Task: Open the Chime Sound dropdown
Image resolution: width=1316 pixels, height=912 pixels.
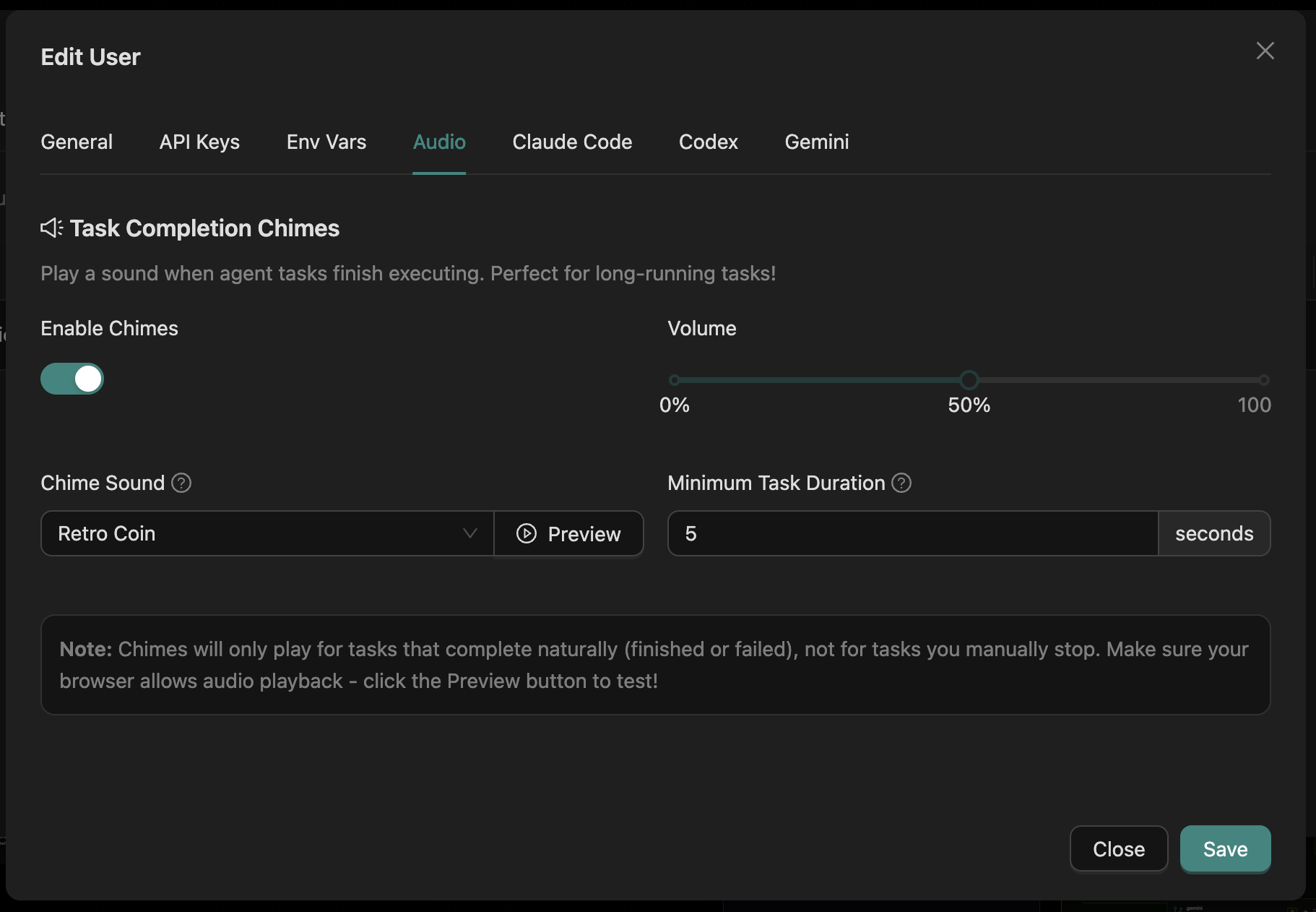Action: pyautogui.click(x=266, y=533)
